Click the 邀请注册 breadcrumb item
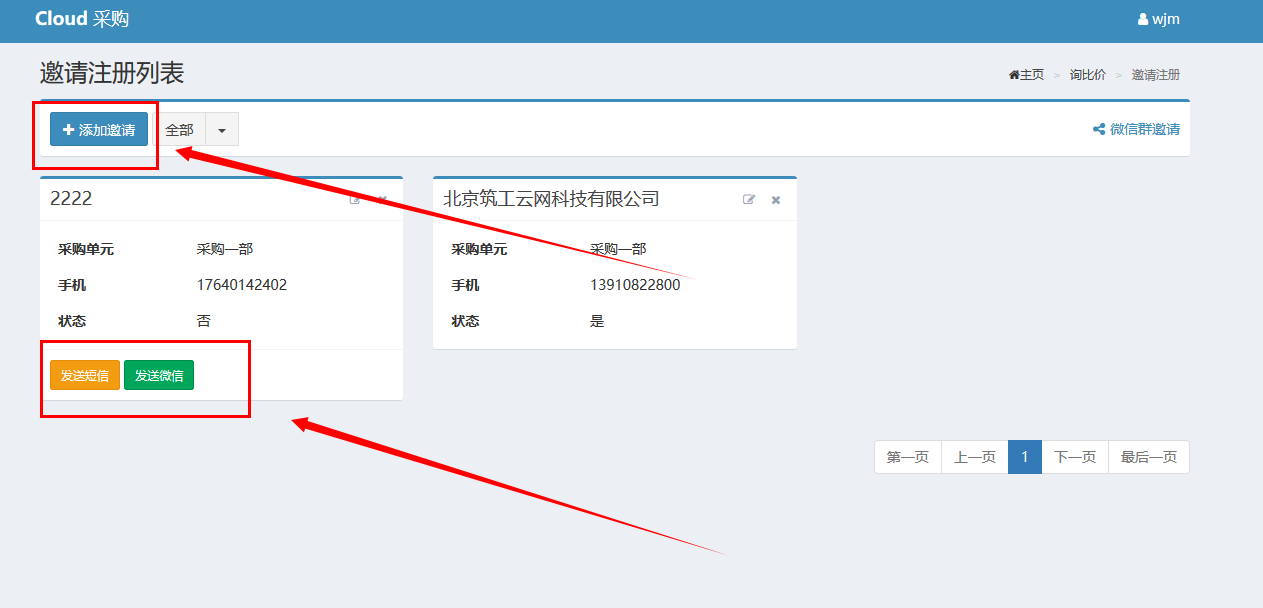 (1155, 75)
